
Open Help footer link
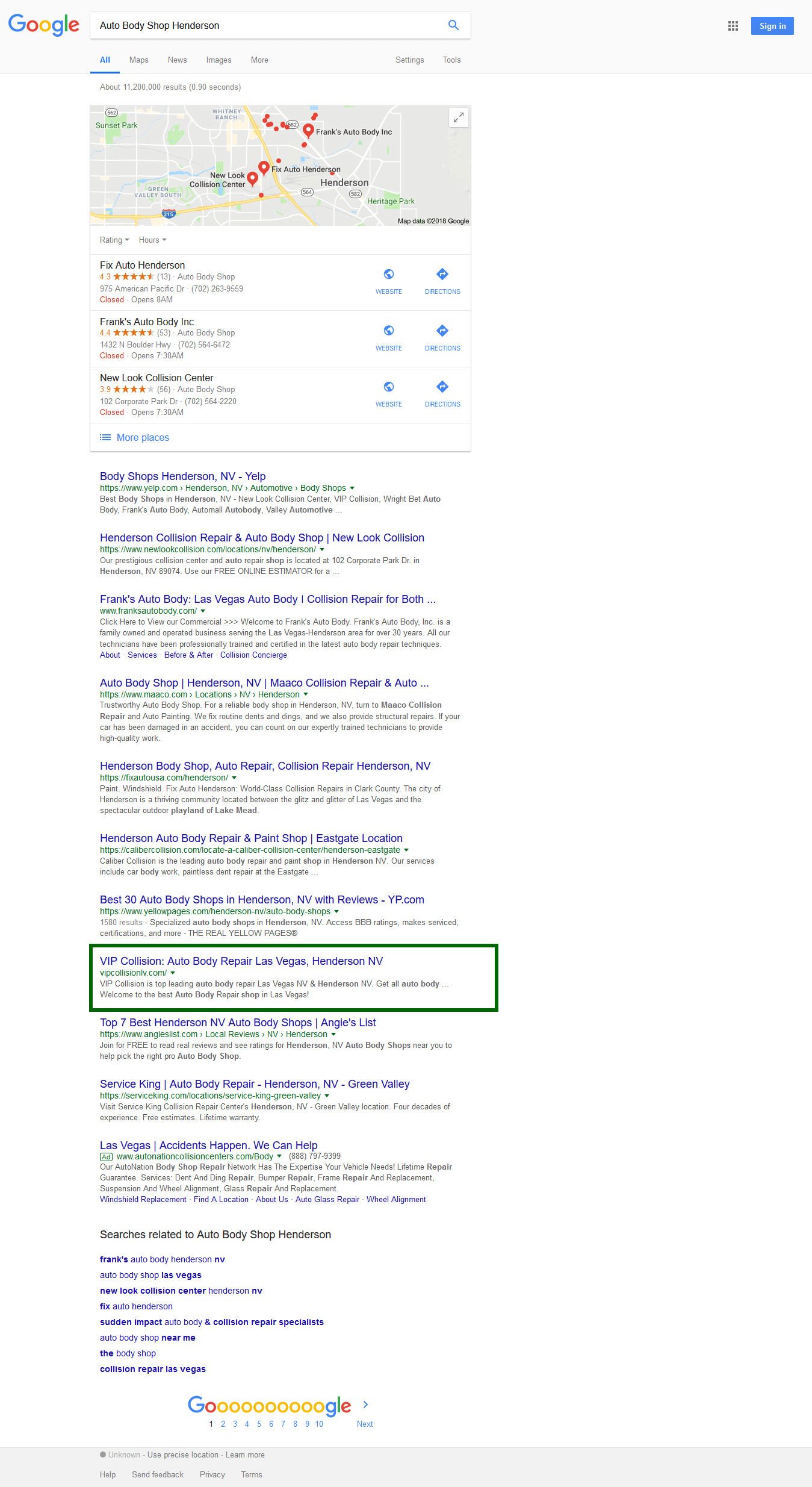point(108,1474)
